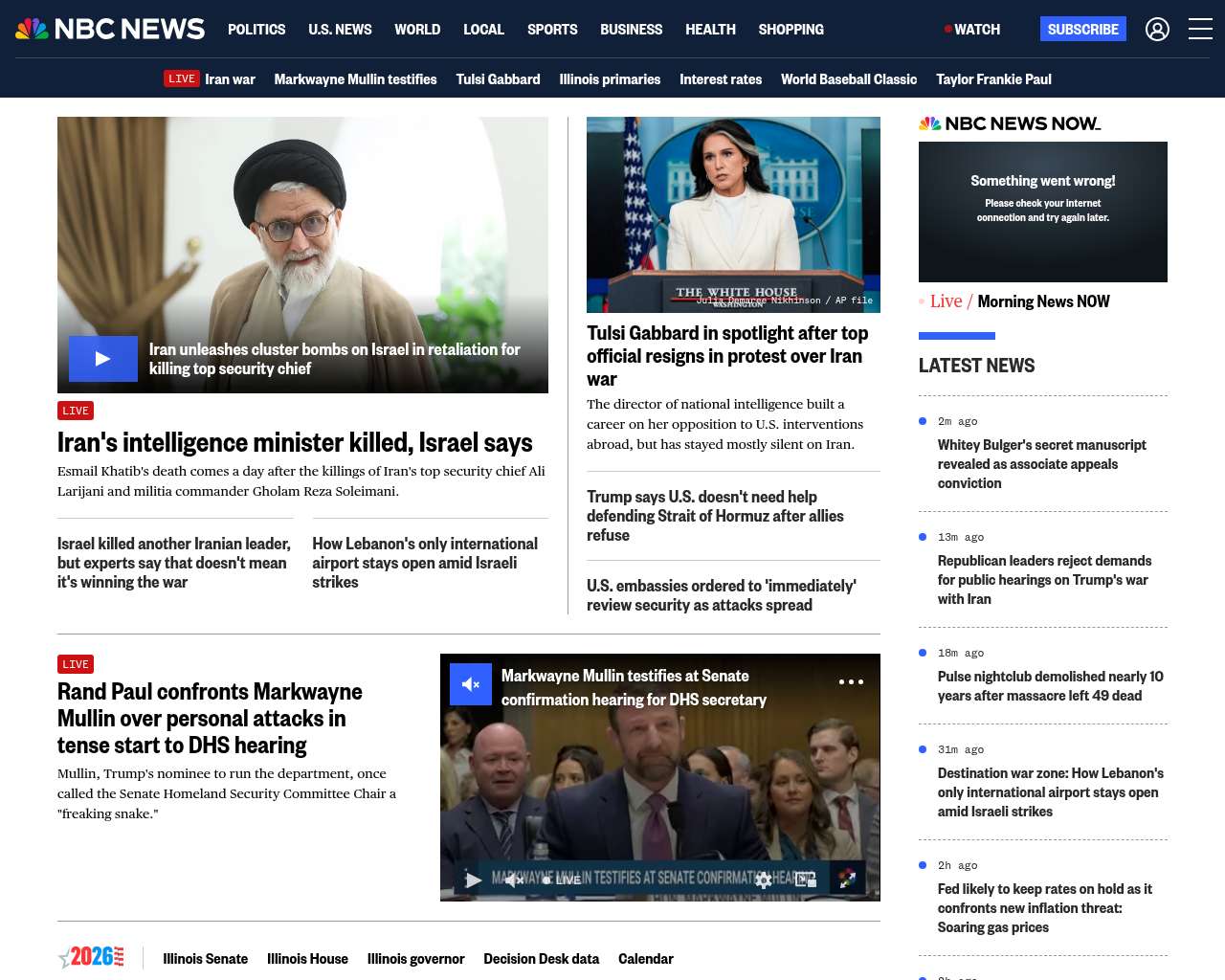Open the three-dot options on Mullin video
The width and height of the screenshot is (1225, 980).
(x=851, y=682)
